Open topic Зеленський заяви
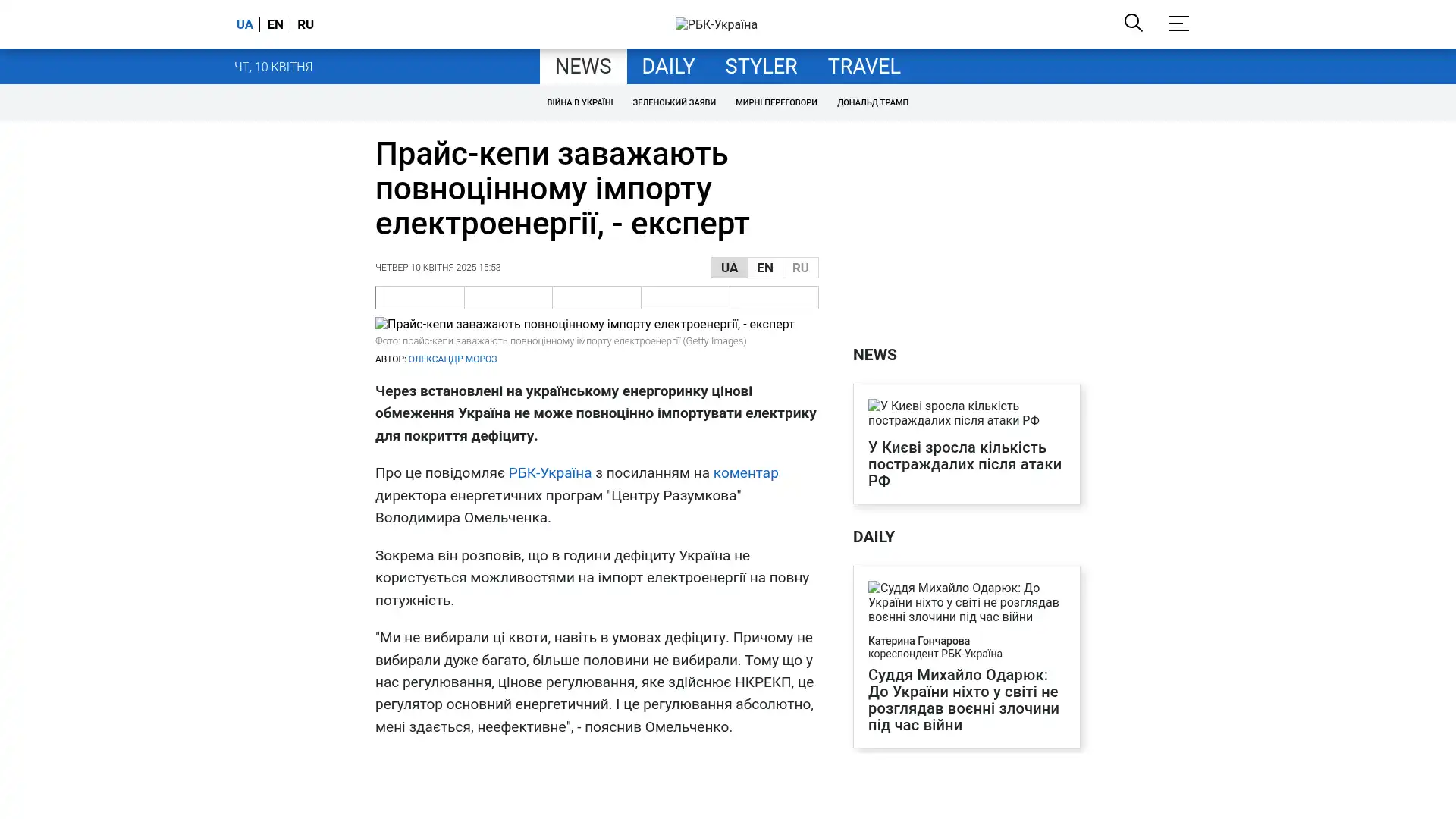Viewport: 1456px width, 819px height. pos(673,102)
